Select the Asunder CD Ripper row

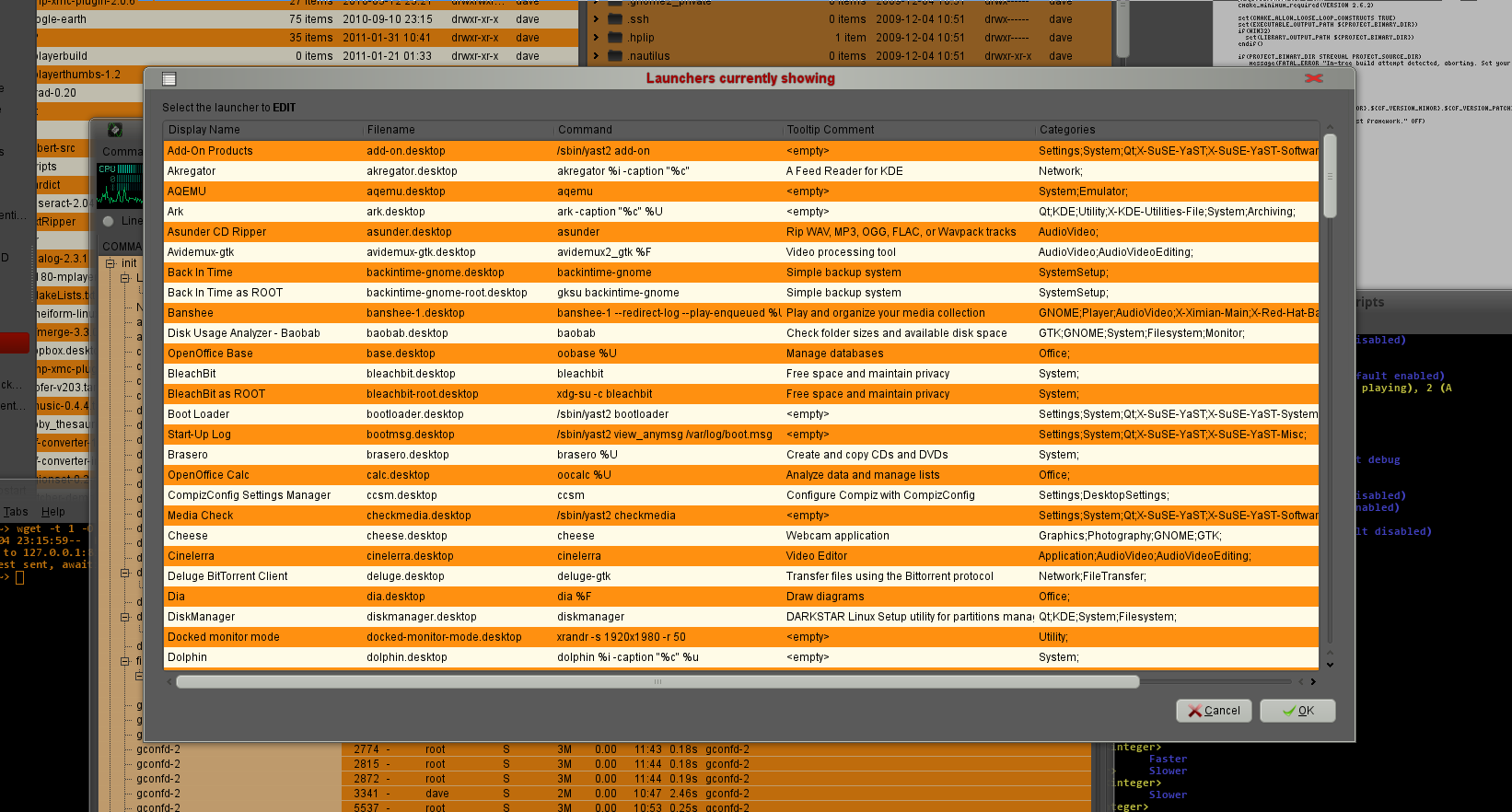[x=741, y=232]
